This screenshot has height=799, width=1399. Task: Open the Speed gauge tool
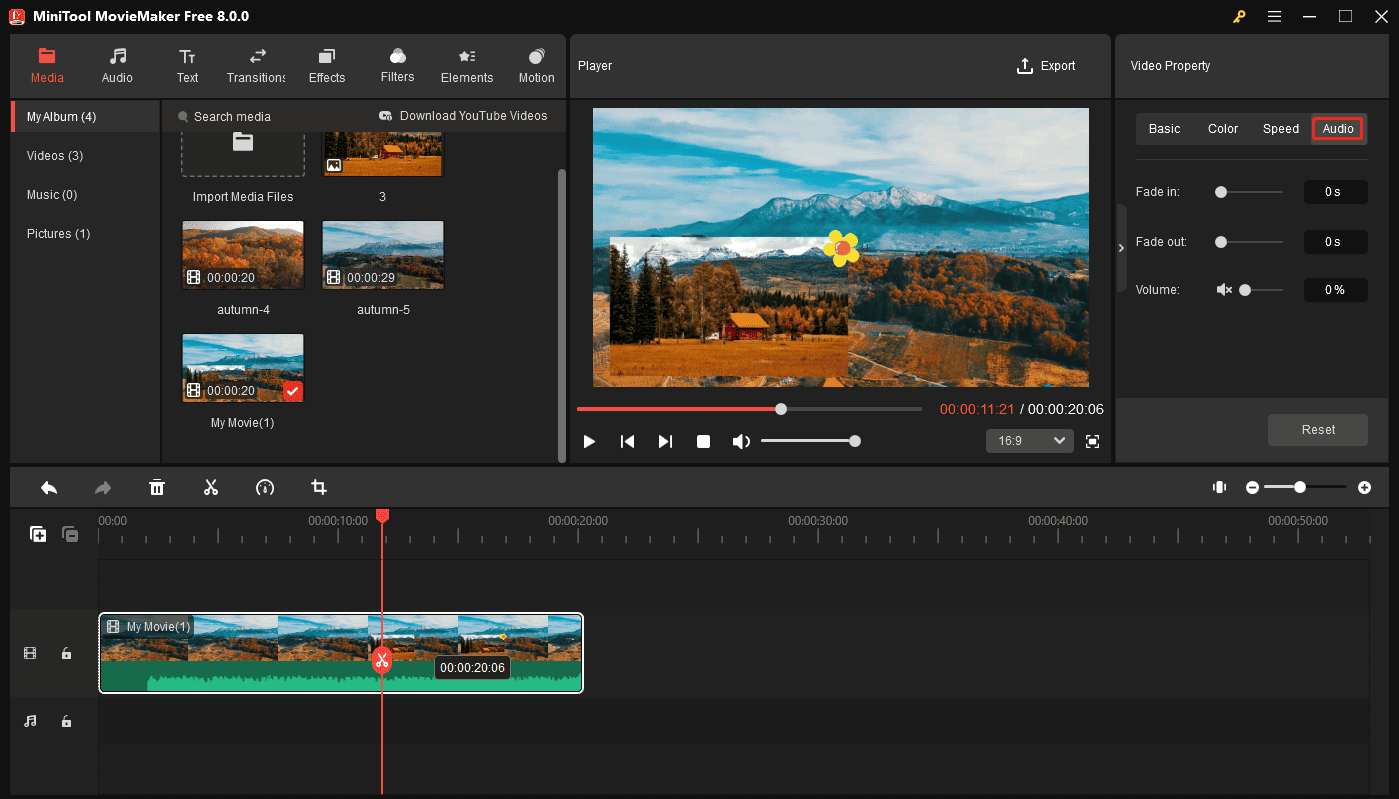[x=265, y=488]
